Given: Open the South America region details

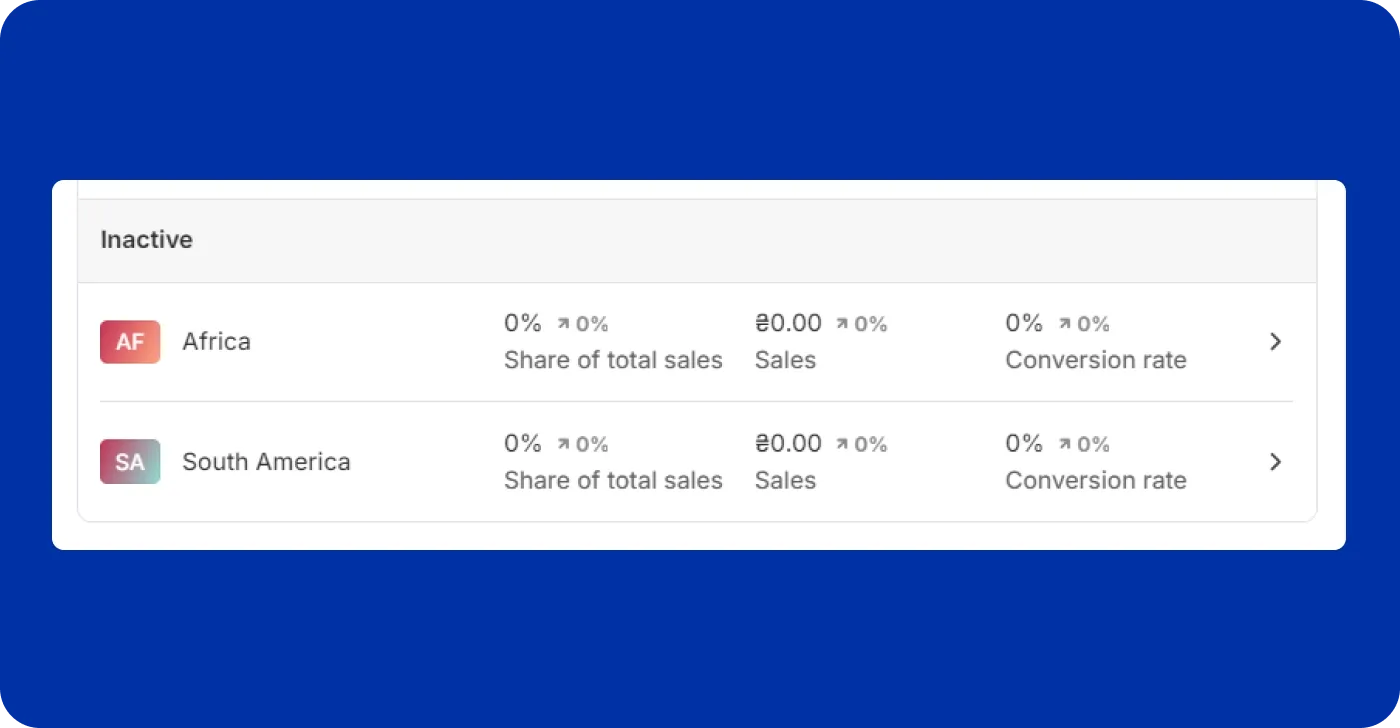Looking at the screenshot, I should (265, 462).
